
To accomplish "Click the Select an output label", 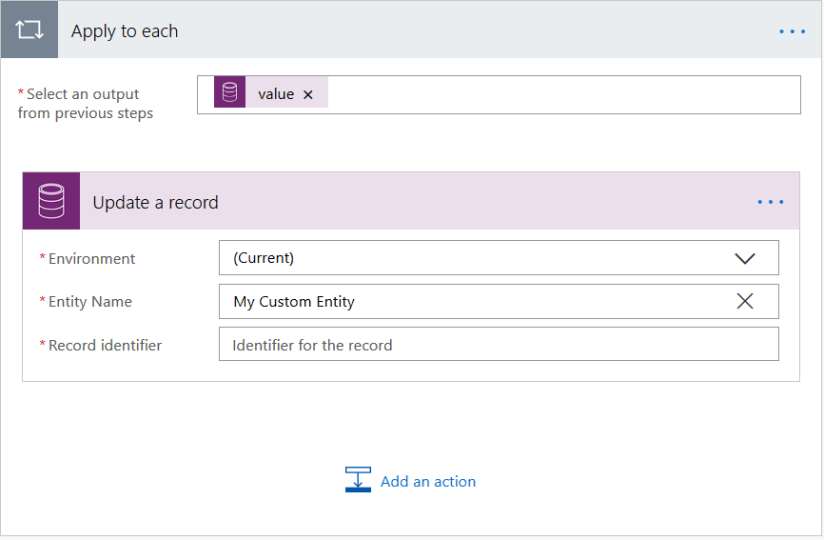I will coord(85,103).
